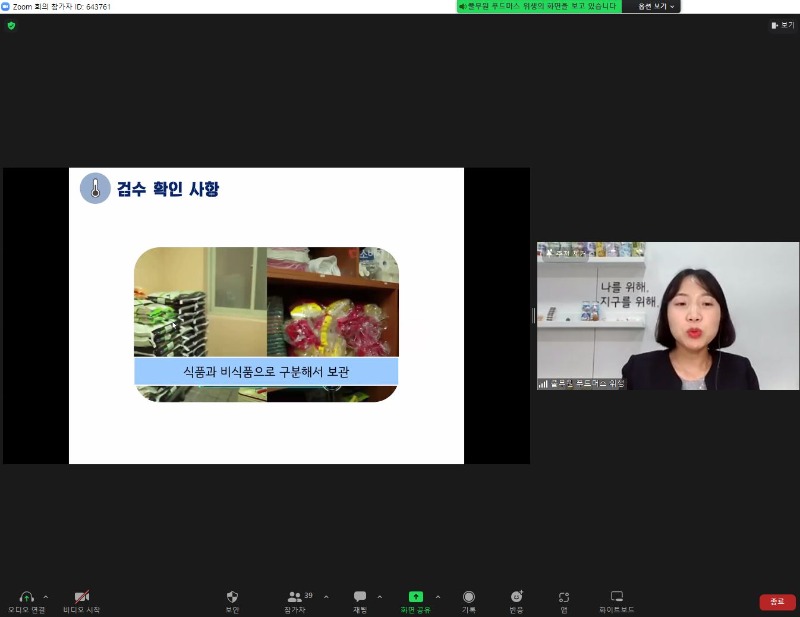Start recording with the Record icon
The image size is (800, 617).
468,597
